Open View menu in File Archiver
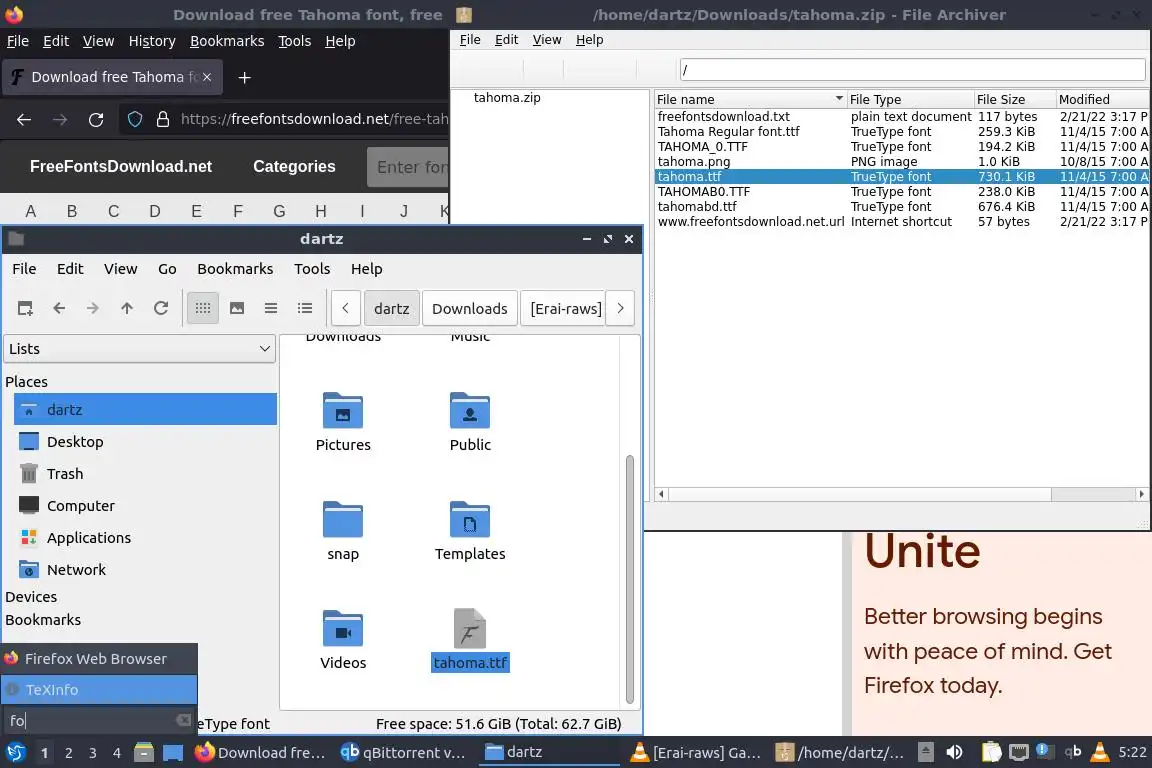This screenshot has height=768, width=1152. pos(547,40)
